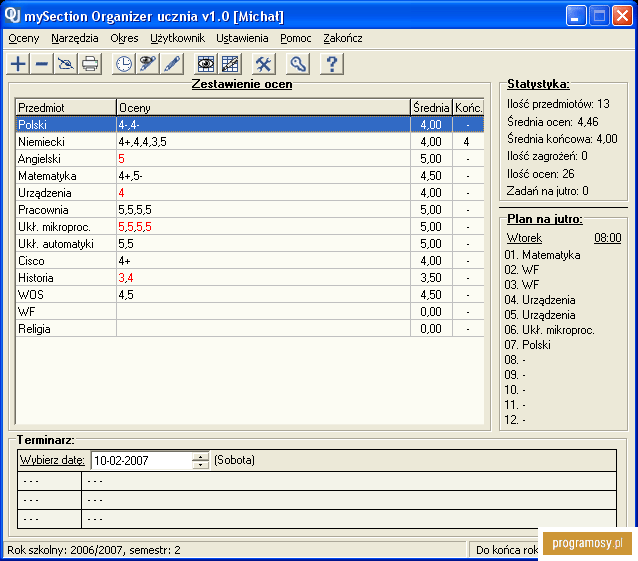Click the minus remove-grade toolbar icon
Screen dimensions: 638x561
pos(42,64)
